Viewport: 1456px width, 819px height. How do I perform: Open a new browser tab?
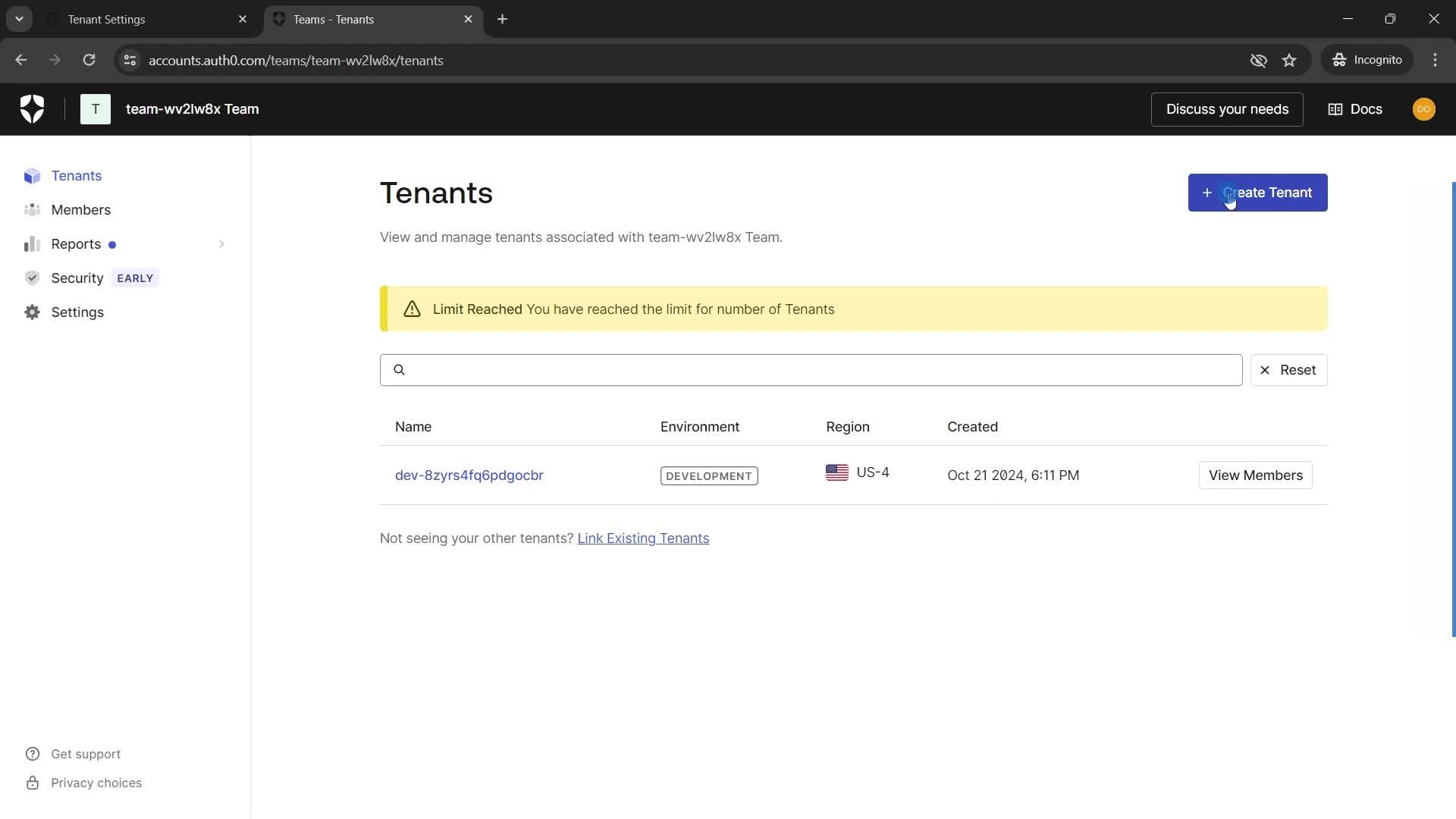[502, 19]
